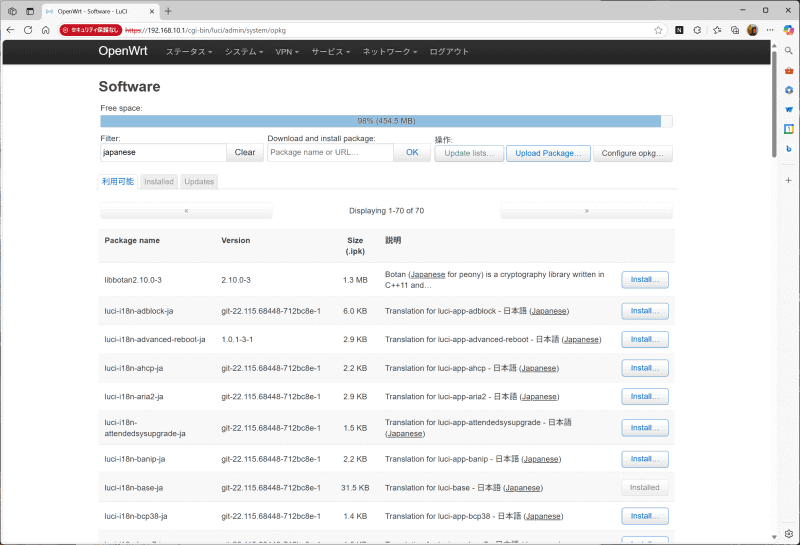Go to previous page of package list
This screenshot has width=800, height=545.
click(186, 210)
